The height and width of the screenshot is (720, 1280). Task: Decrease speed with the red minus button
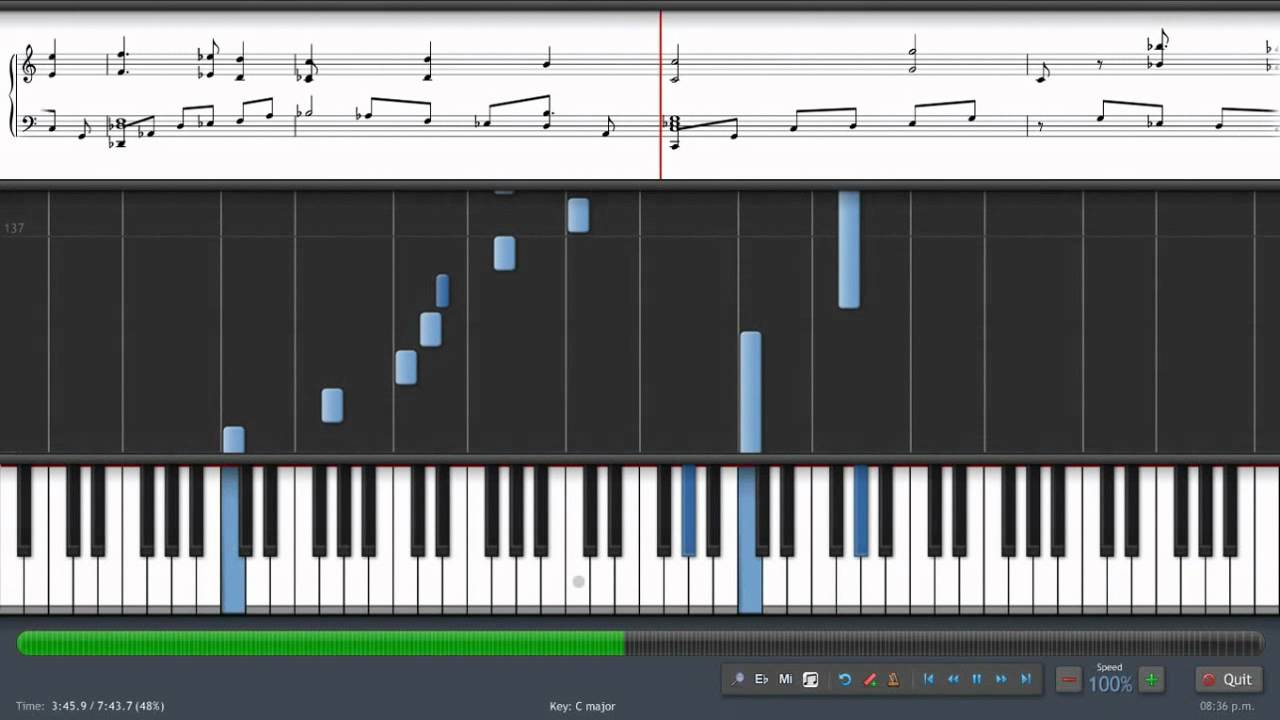[x=1069, y=680]
